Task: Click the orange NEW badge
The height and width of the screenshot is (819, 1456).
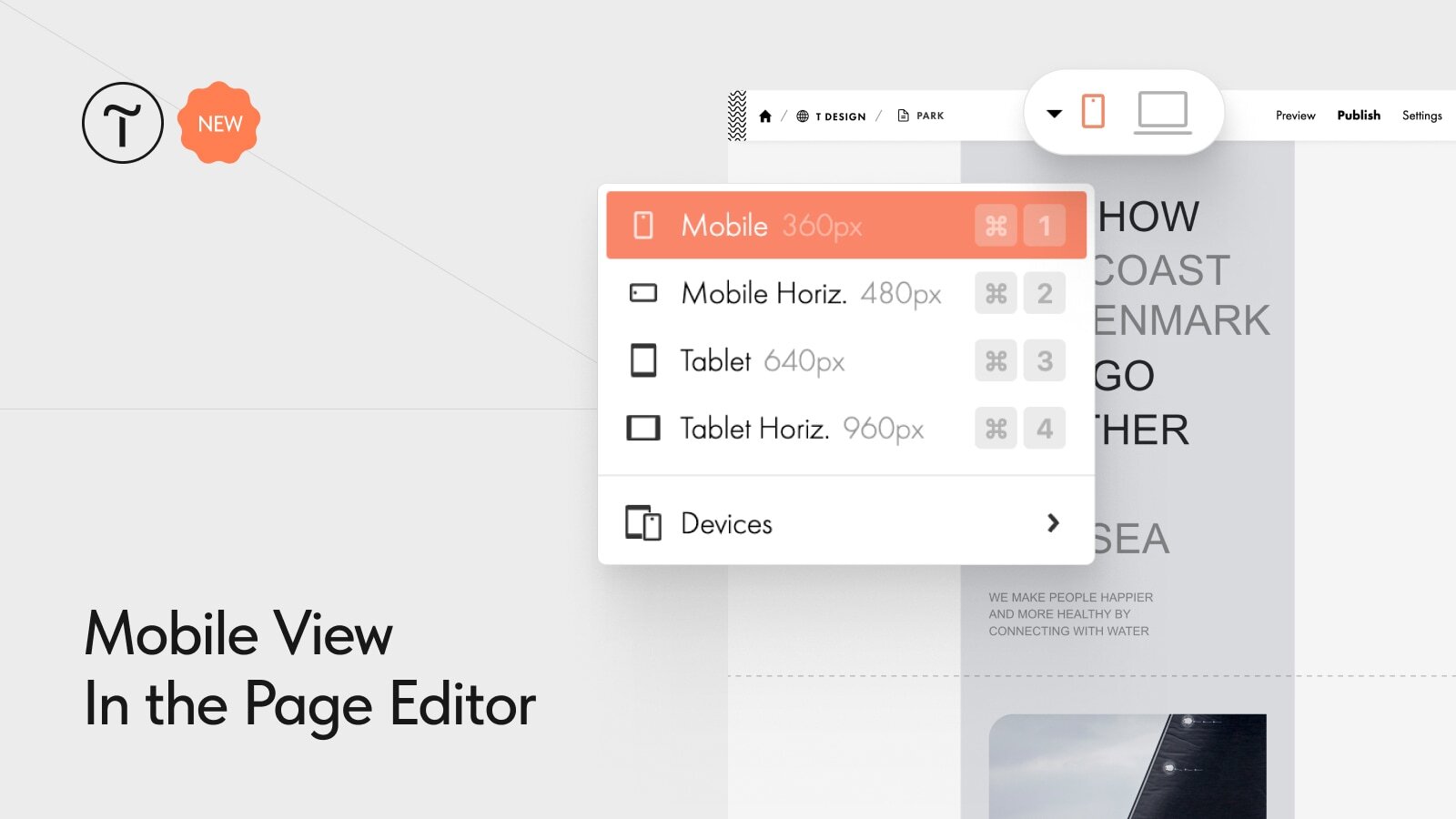Action: point(218,123)
